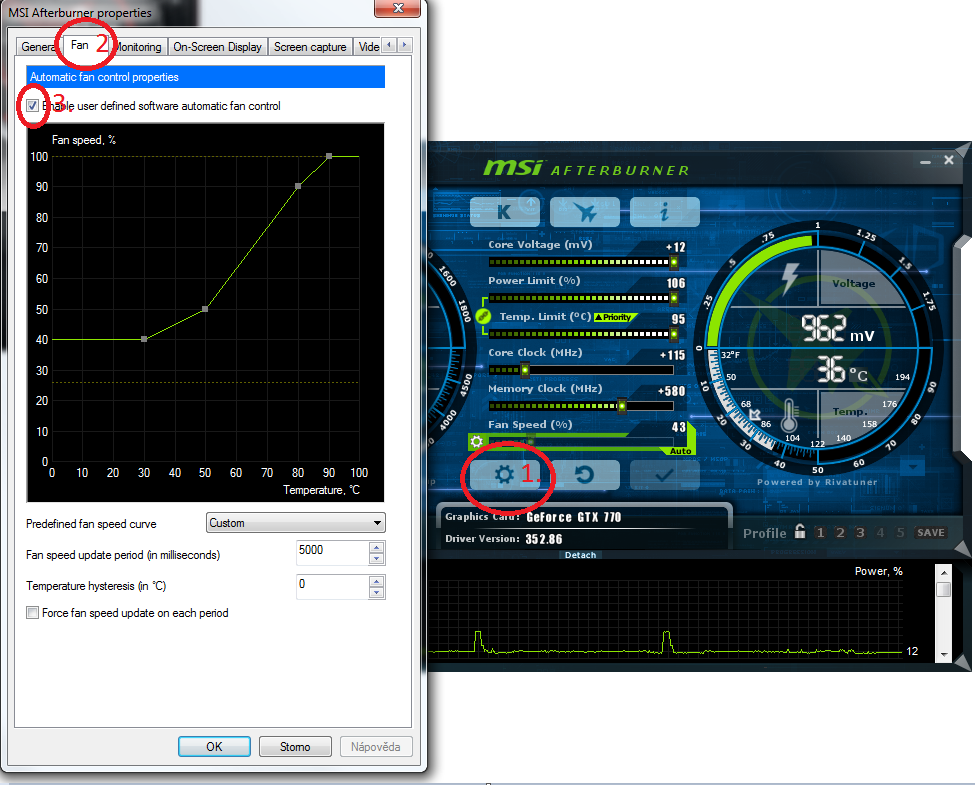
Task: Apply settings with the checkmark button
Action: [x=664, y=475]
